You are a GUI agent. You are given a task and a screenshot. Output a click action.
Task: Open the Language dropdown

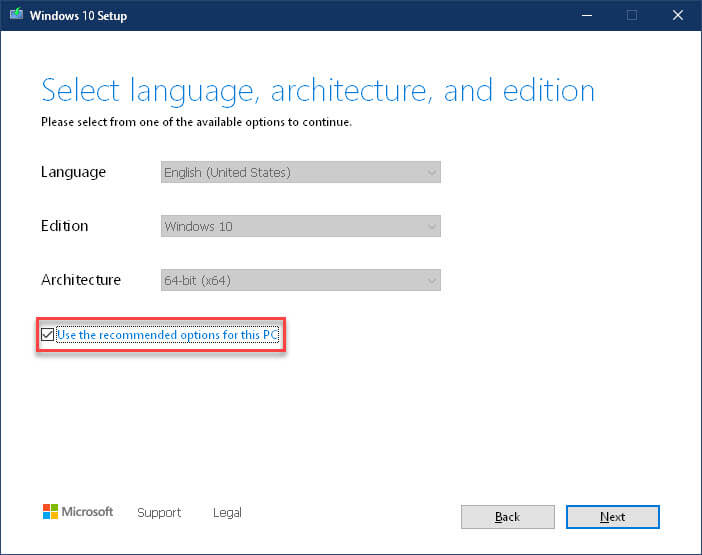pyautogui.click(x=300, y=172)
